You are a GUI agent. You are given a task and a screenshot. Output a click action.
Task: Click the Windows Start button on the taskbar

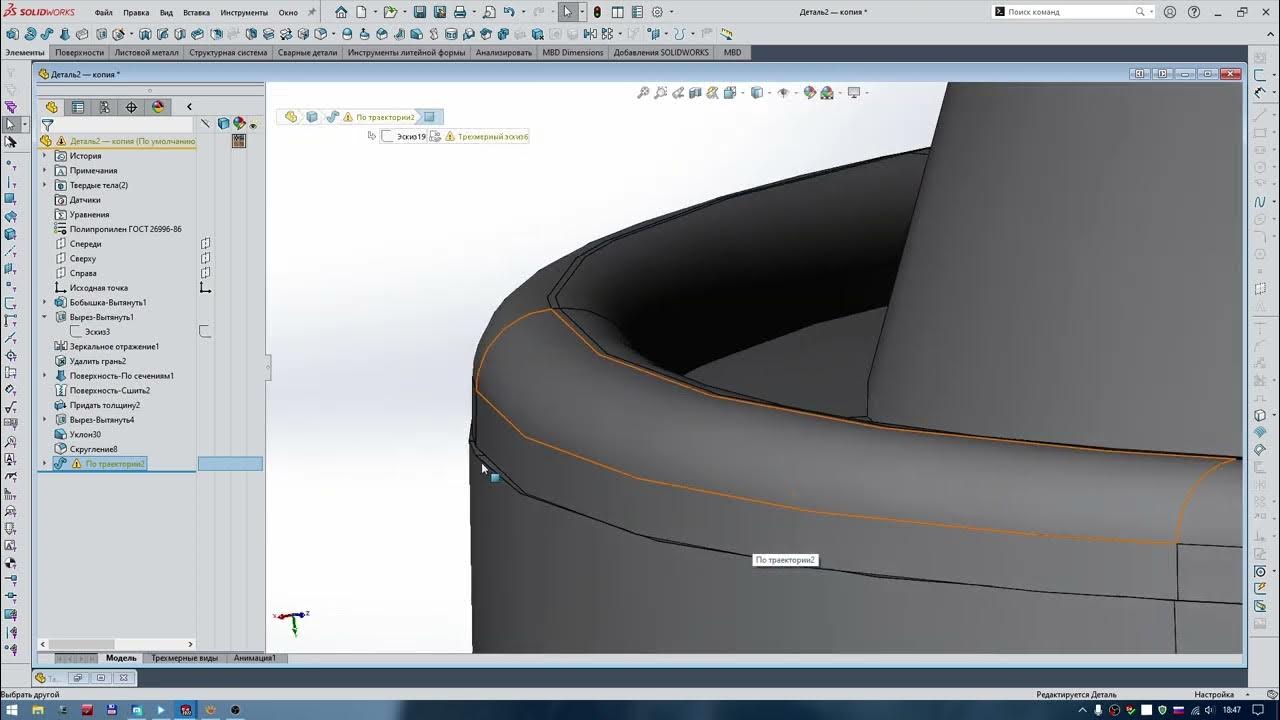(x=12, y=710)
